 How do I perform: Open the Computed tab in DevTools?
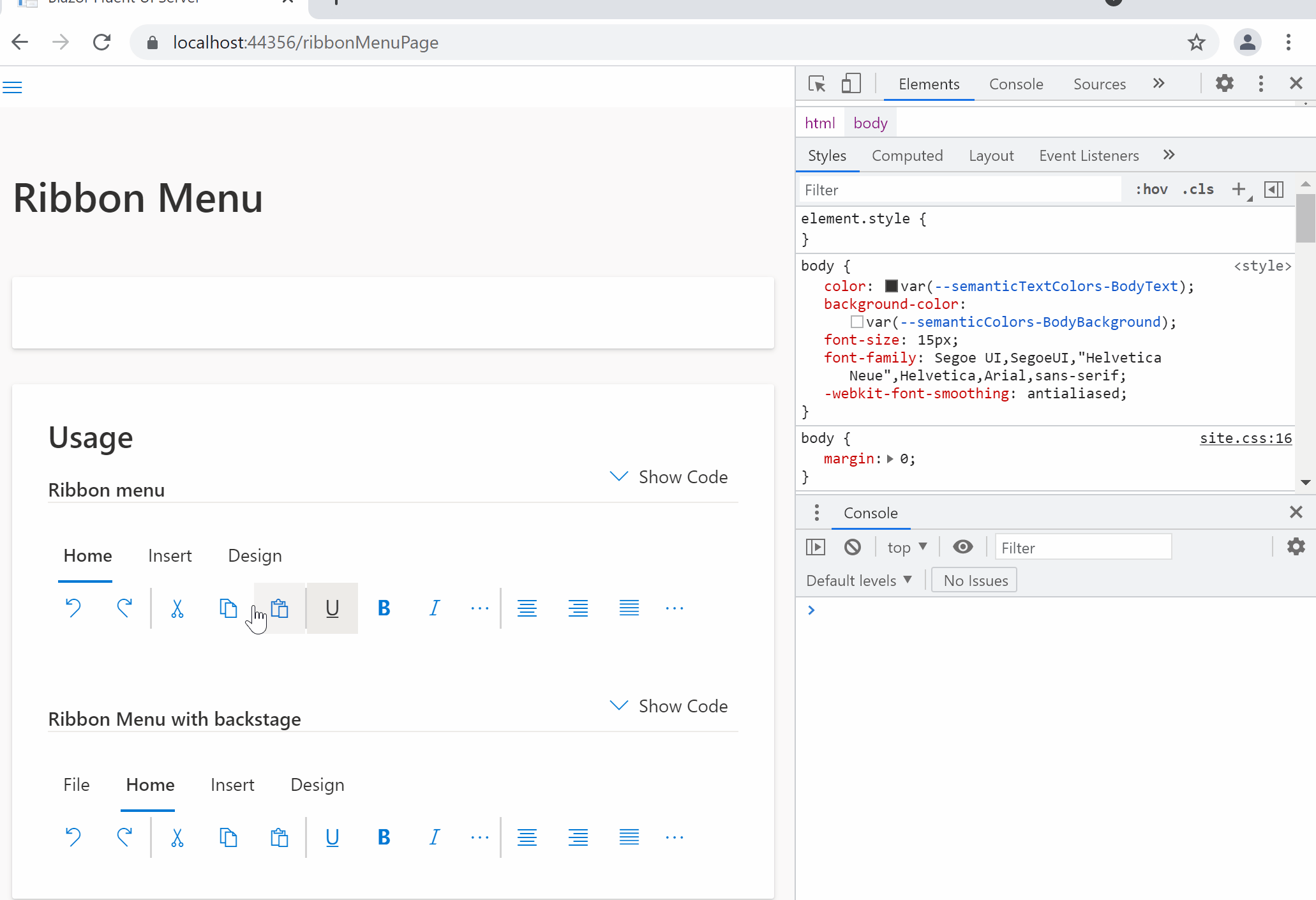coord(908,155)
